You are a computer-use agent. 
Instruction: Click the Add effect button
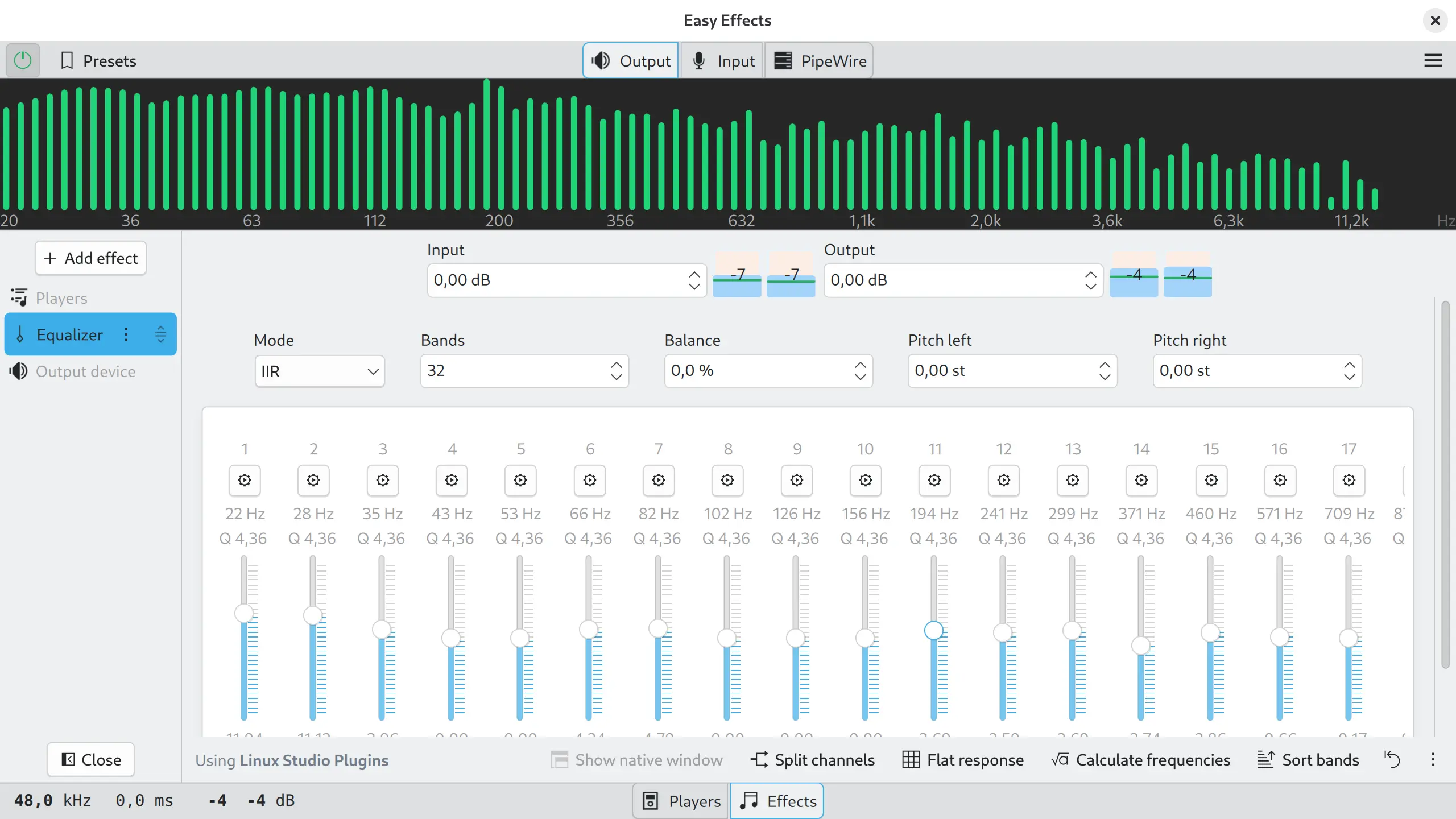pyautogui.click(x=90, y=258)
